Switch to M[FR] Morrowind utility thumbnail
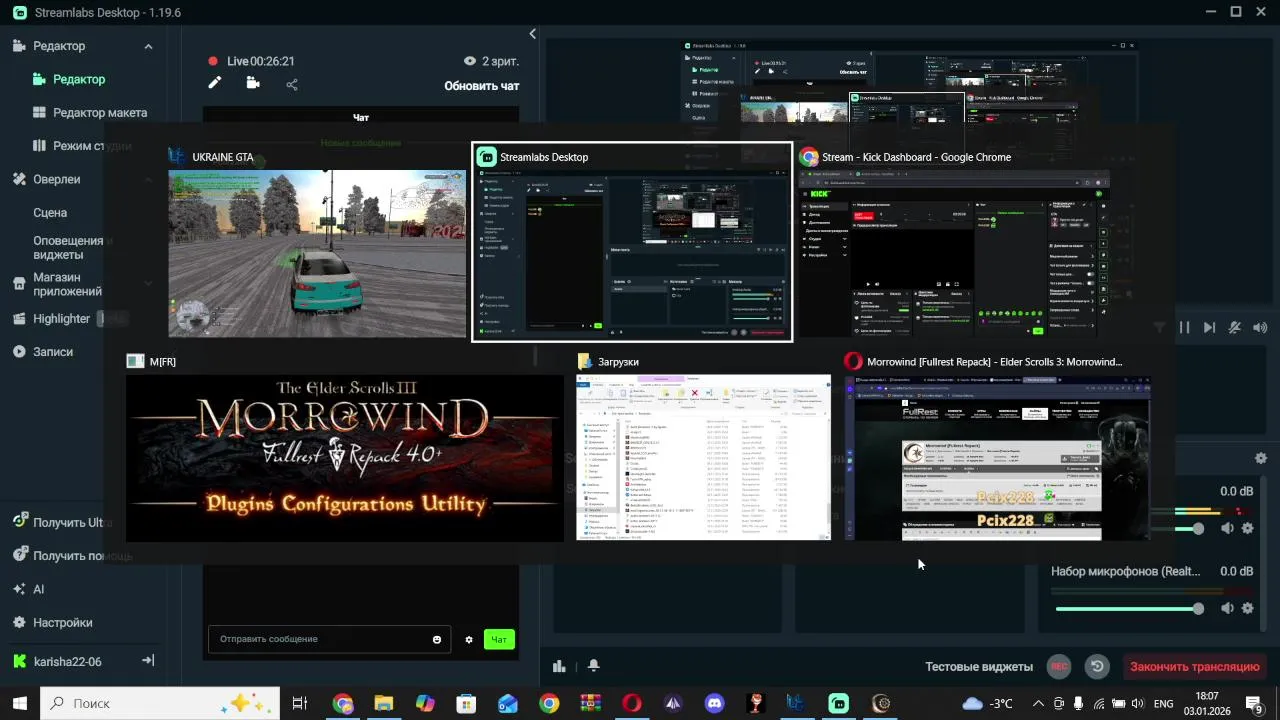 coord(345,458)
